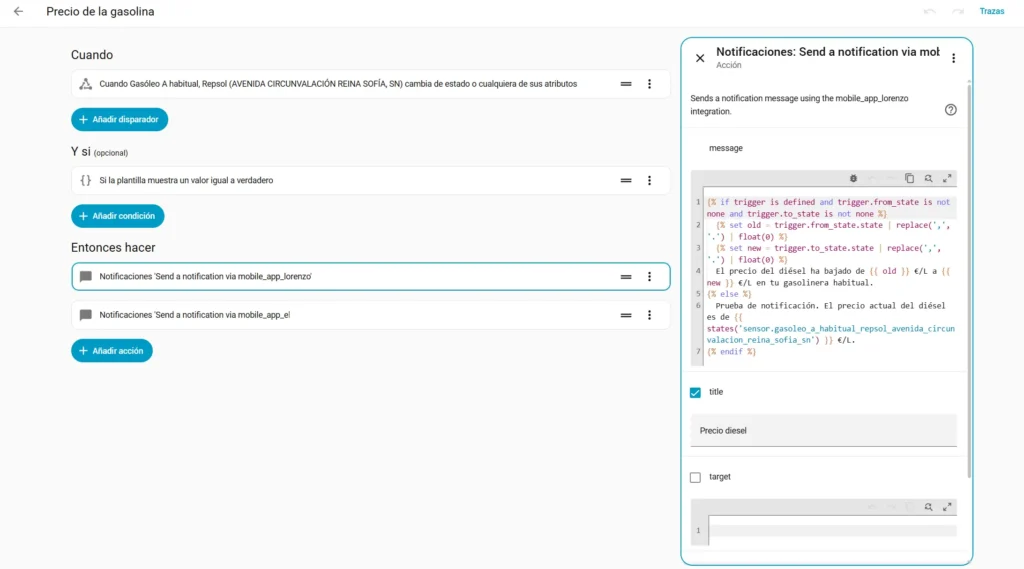Screen dimensions: 1024x569
Task: Click the message field label
Action: pos(726,148)
